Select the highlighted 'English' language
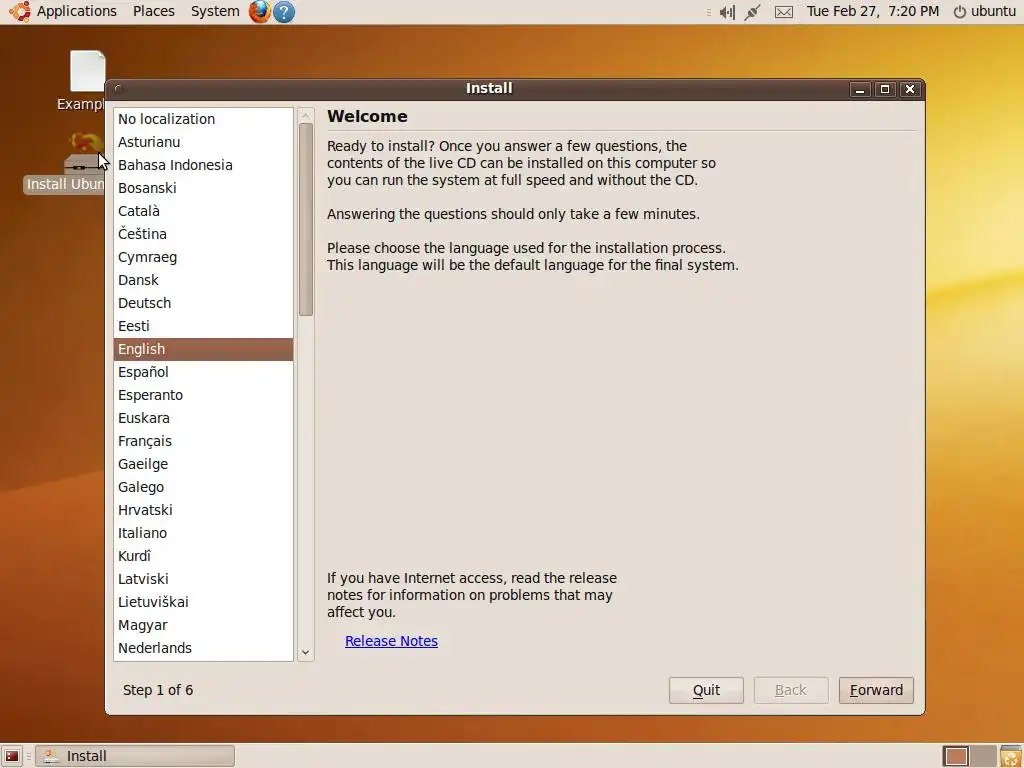 click(x=203, y=349)
